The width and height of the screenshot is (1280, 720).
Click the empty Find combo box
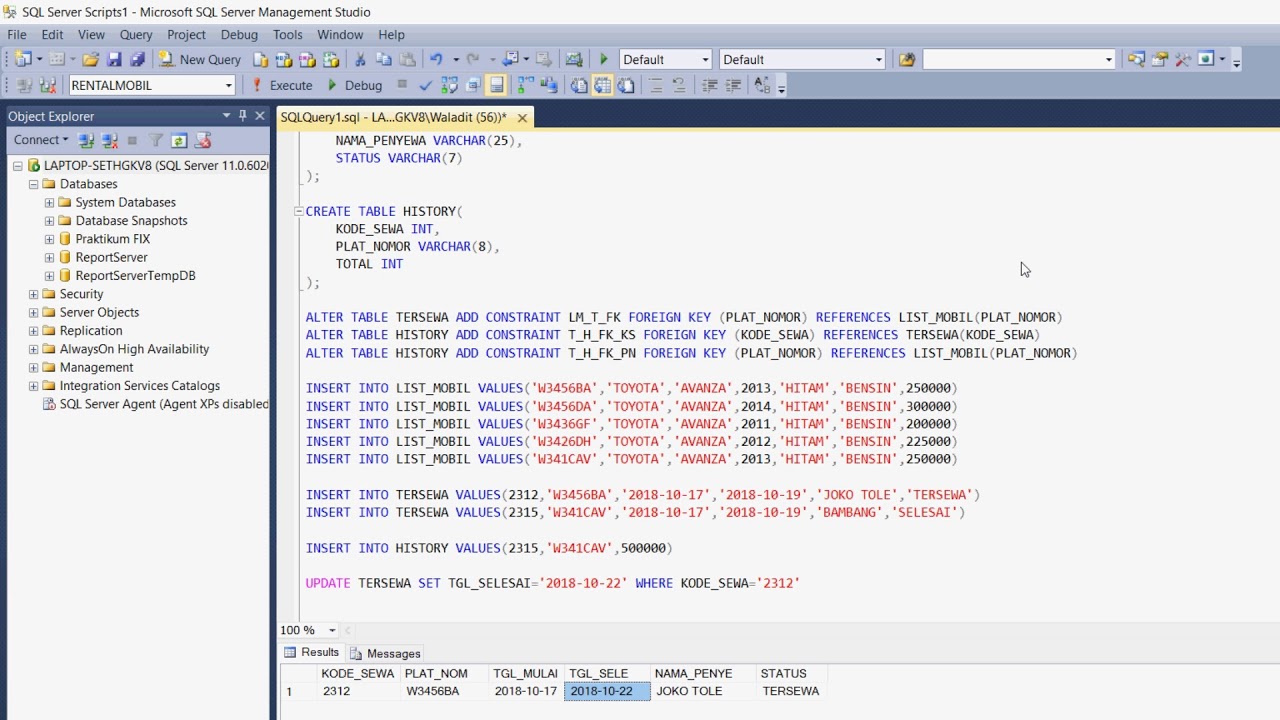pyautogui.click(x=1018, y=60)
